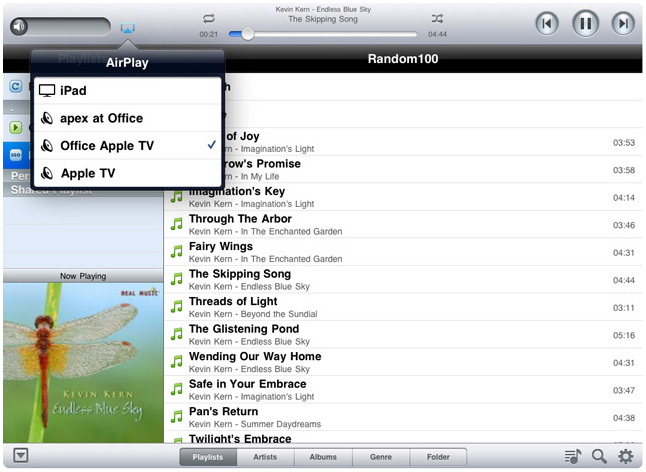The image size is (646, 472).
Task: Click the Now Playing header
Action: point(83,276)
